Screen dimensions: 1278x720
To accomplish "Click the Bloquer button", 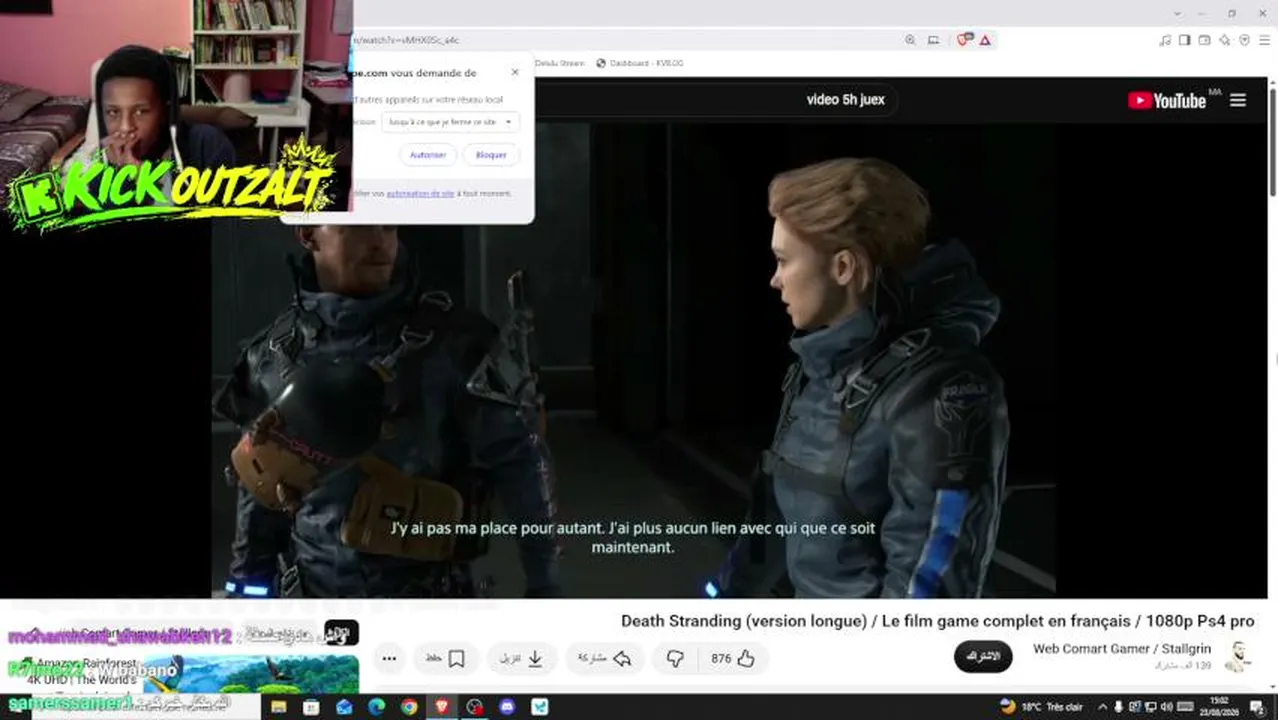I will (x=491, y=155).
